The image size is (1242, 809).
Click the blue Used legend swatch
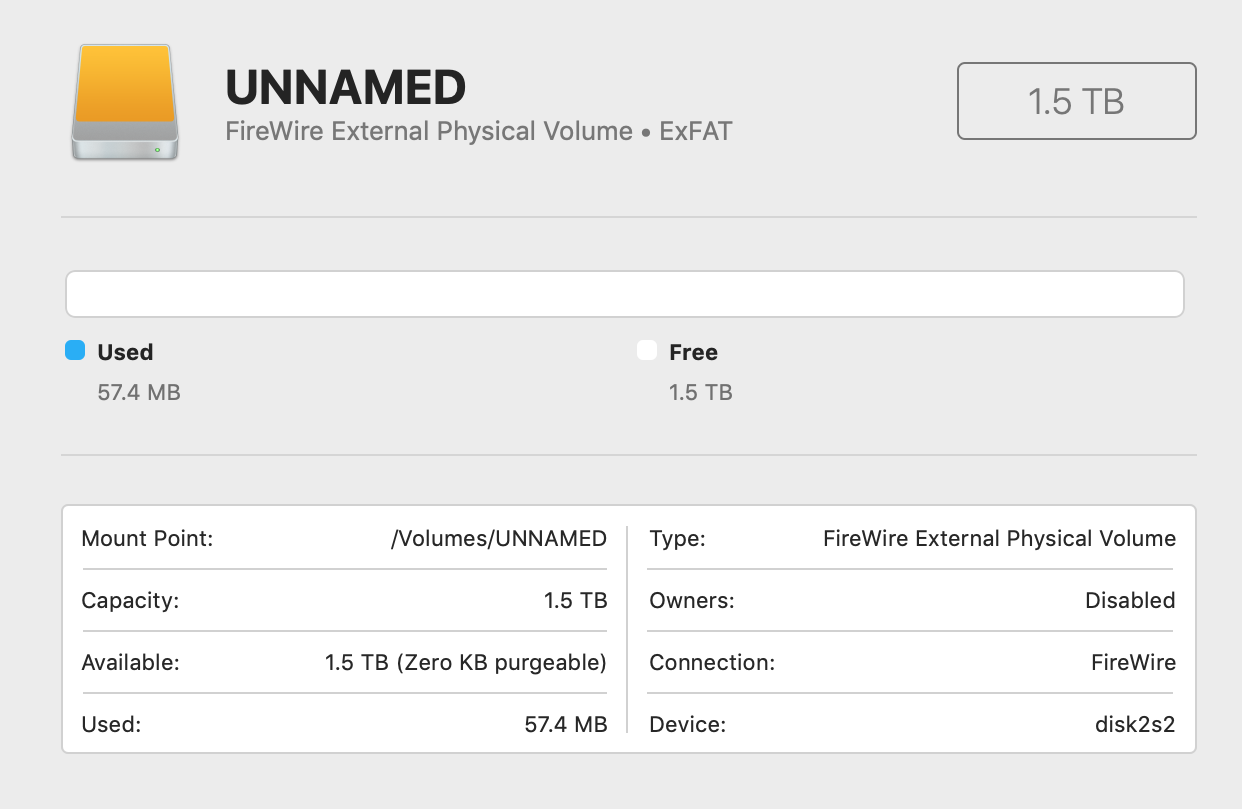pos(75,350)
